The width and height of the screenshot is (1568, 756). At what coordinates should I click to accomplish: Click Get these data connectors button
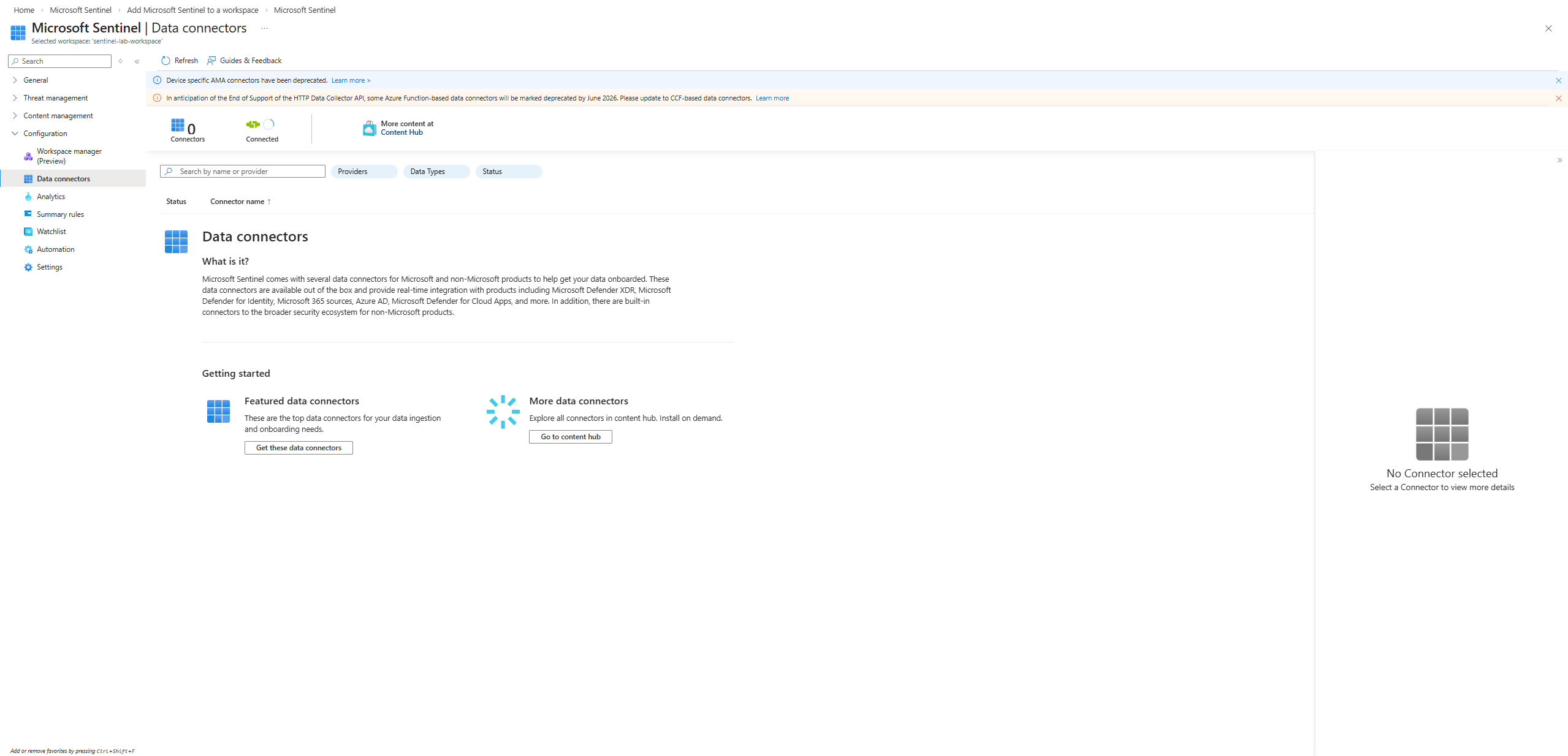coord(299,448)
